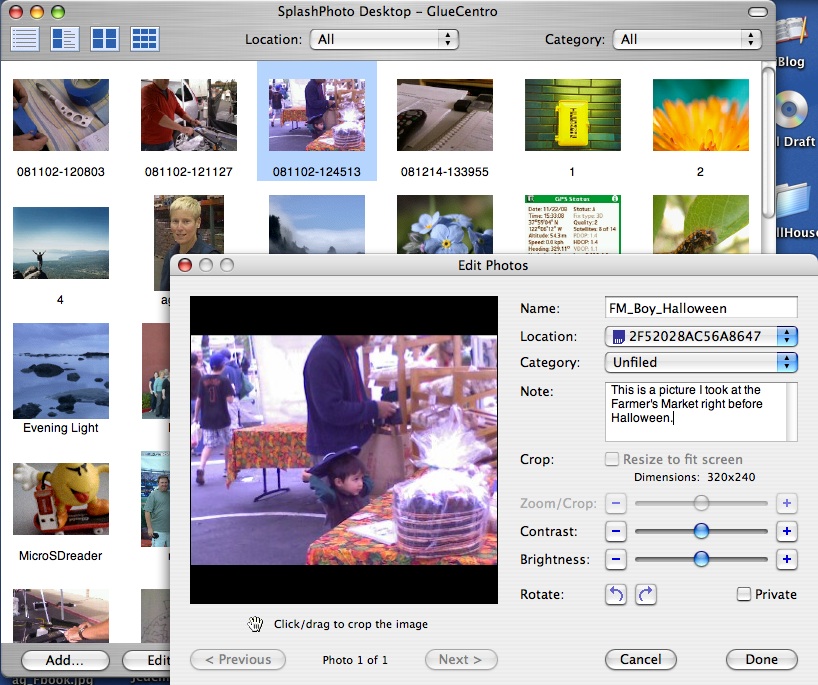Expand the Unfiled category dropdown

tap(700, 362)
